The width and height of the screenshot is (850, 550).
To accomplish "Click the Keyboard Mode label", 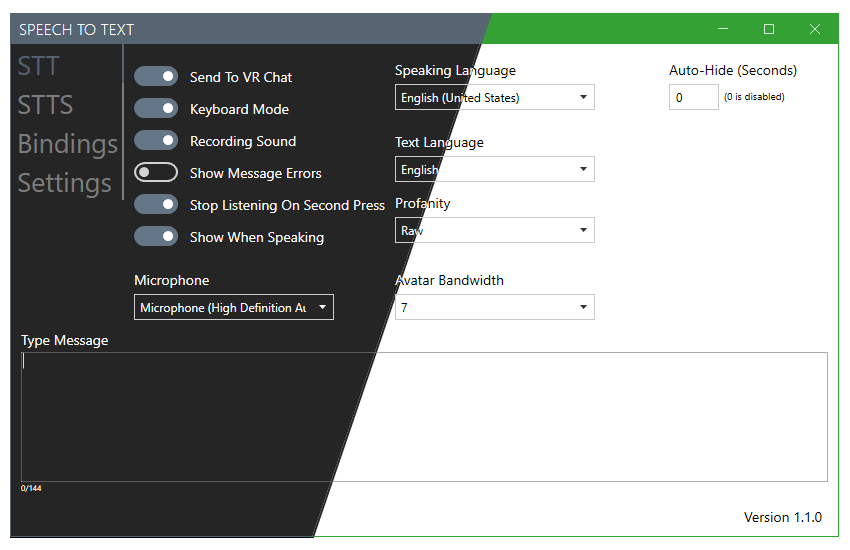I will [239, 109].
